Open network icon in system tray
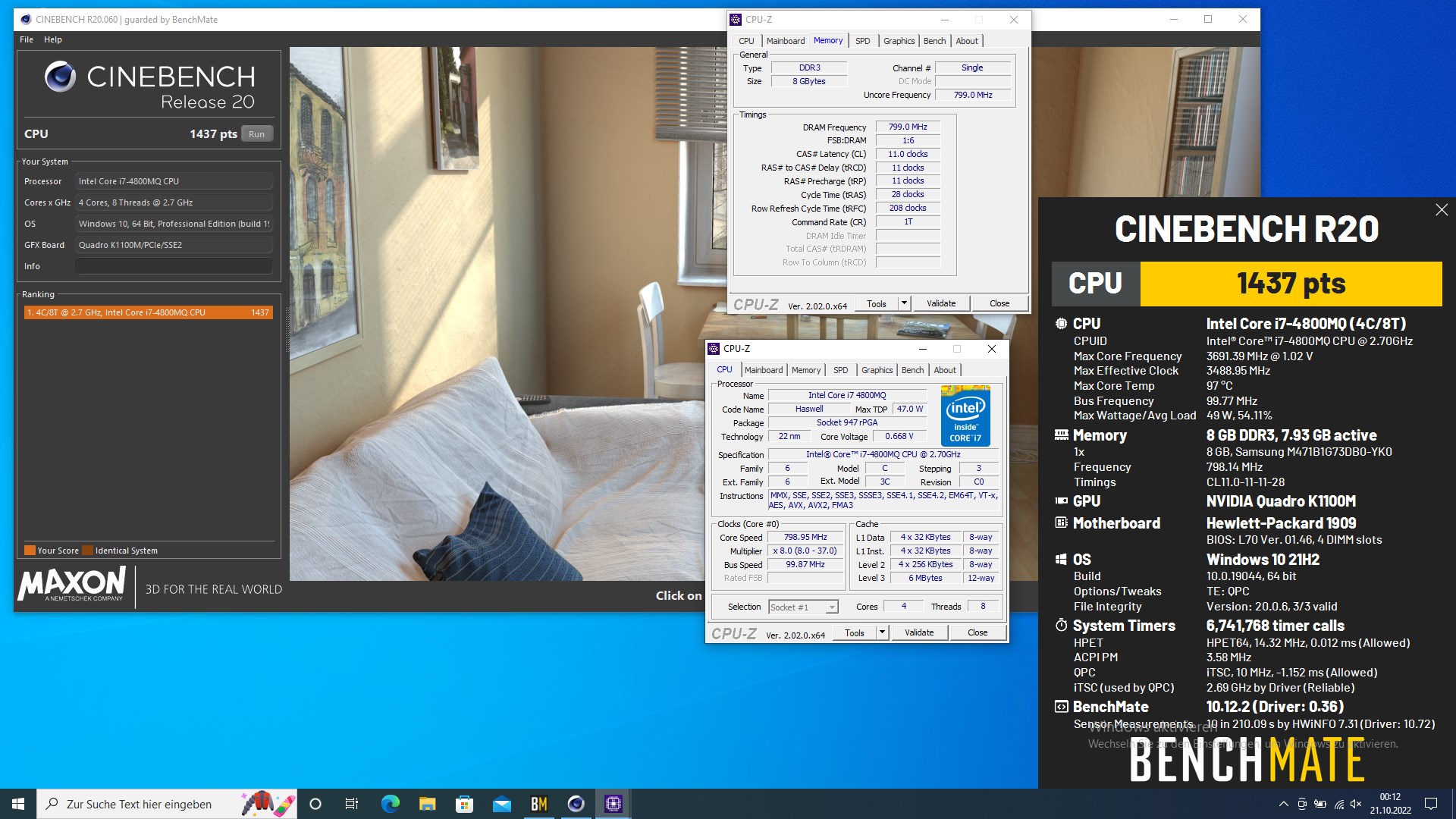The image size is (1456, 819). pos(1338,804)
